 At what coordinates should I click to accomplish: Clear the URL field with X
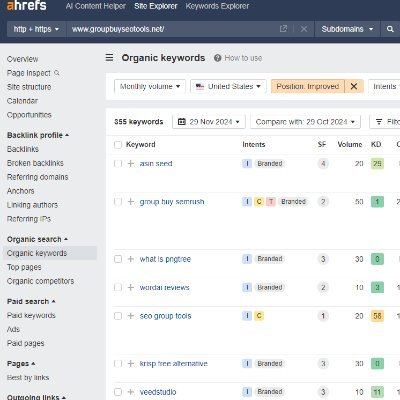[x=304, y=29]
